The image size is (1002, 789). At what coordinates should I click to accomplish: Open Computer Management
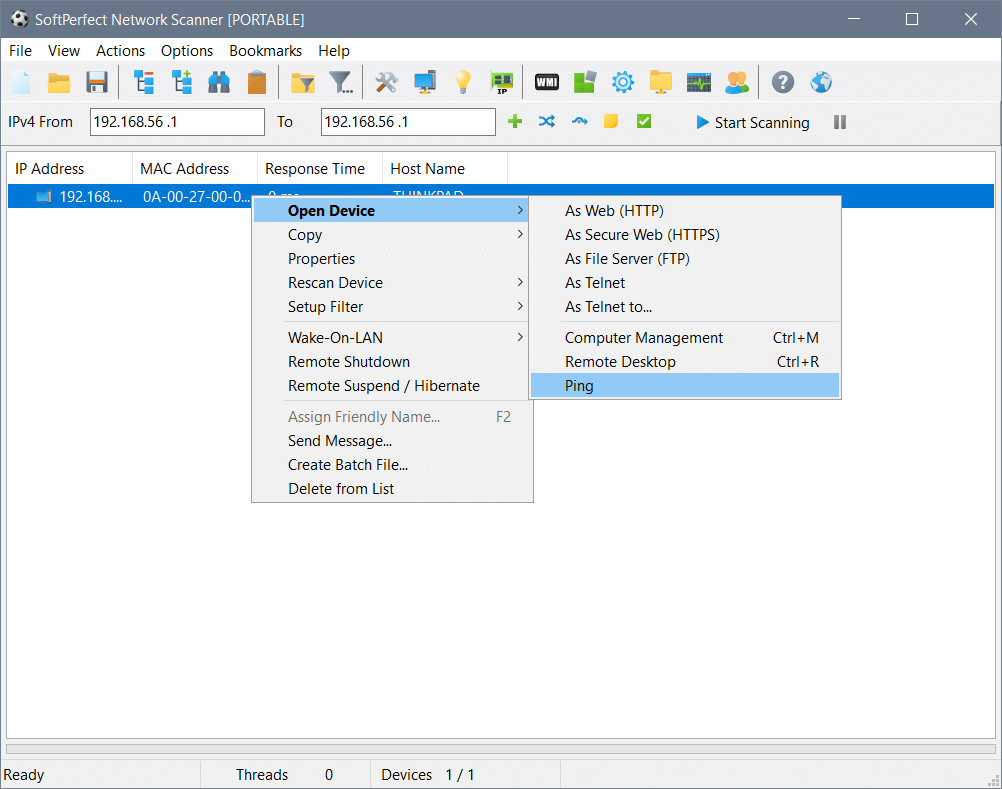point(685,337)
